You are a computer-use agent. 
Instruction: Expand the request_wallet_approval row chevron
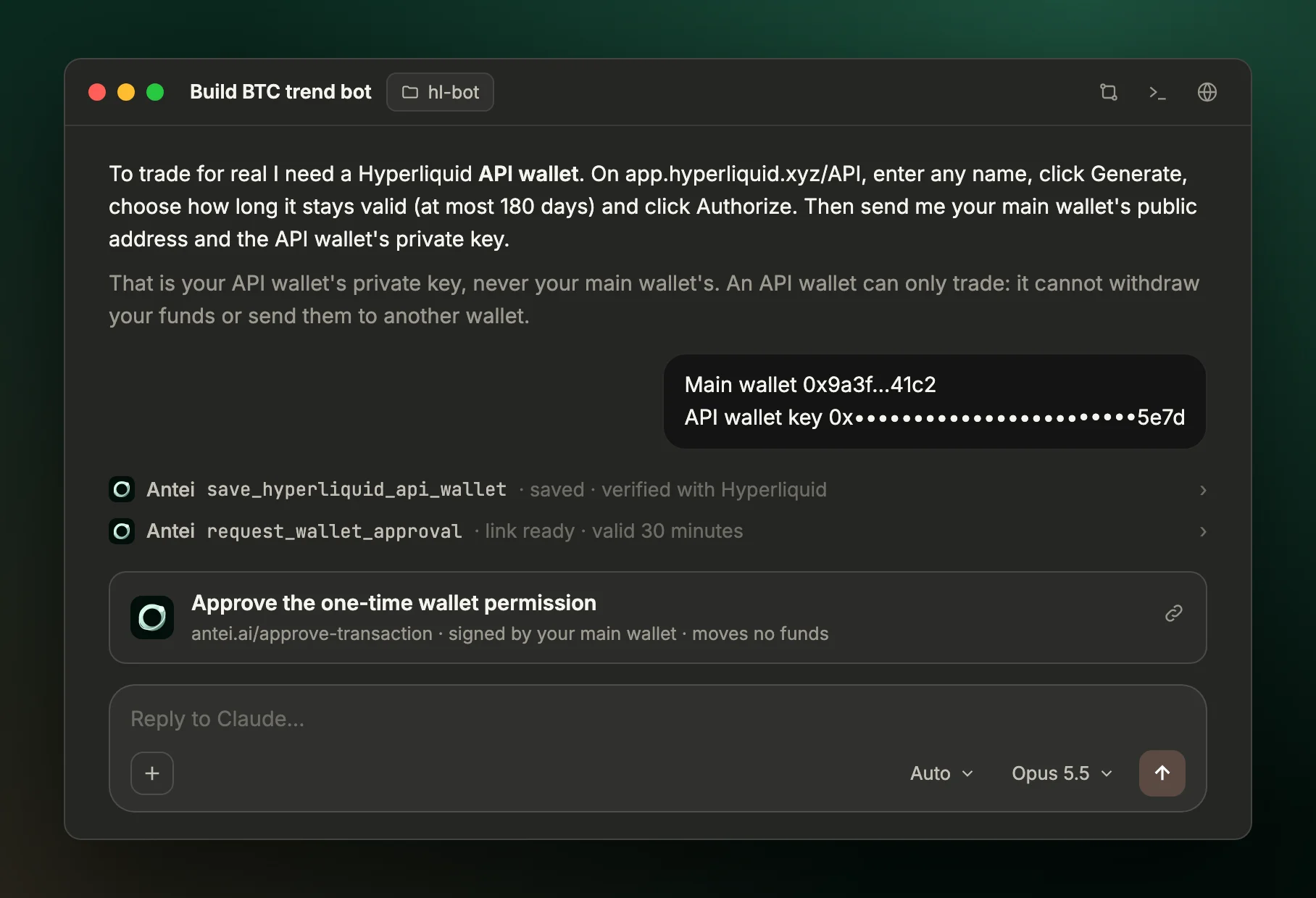click(1203, 531)
